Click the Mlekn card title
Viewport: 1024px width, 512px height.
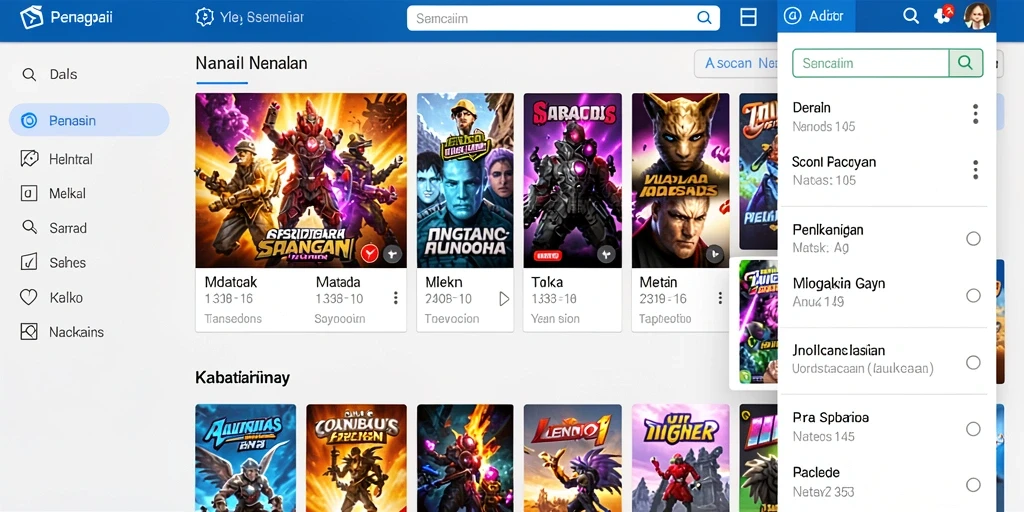[444, 282]
